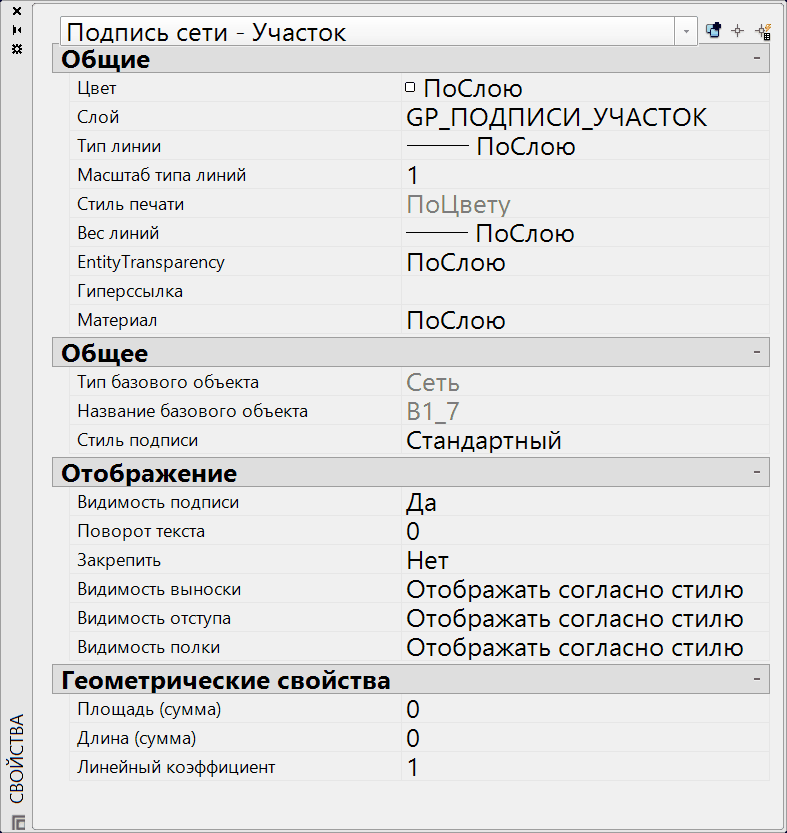Collapse the Общие section

(757, 58)
